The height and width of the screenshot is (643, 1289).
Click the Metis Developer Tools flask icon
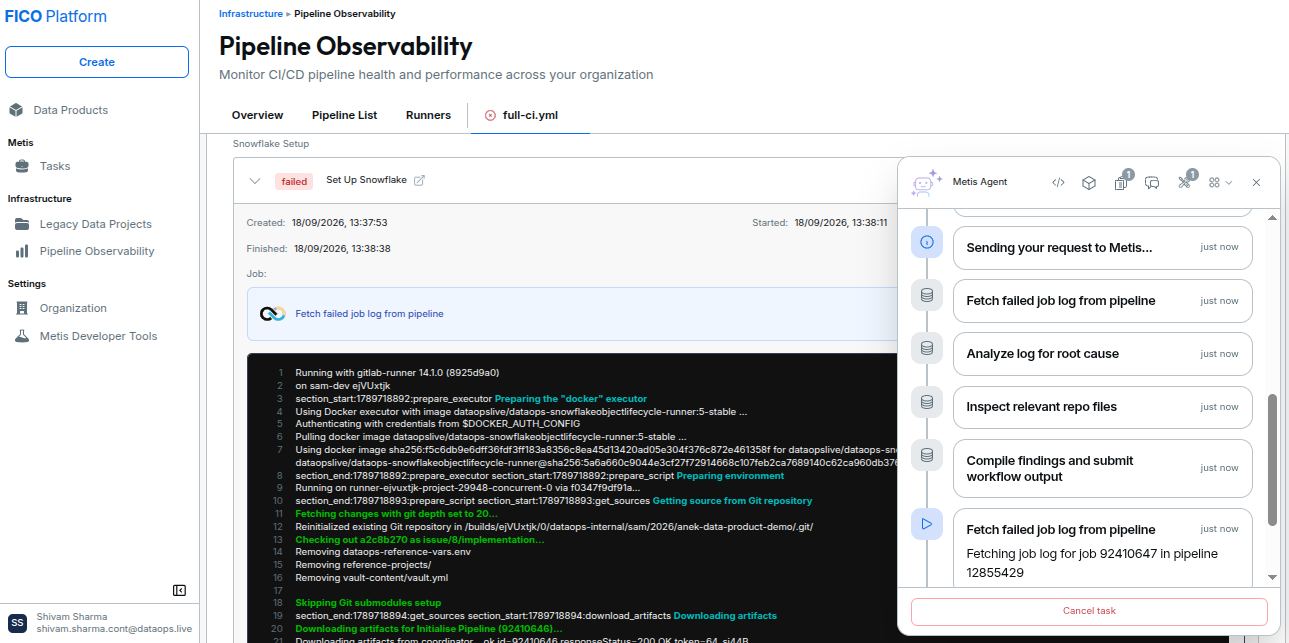[22, 336]
